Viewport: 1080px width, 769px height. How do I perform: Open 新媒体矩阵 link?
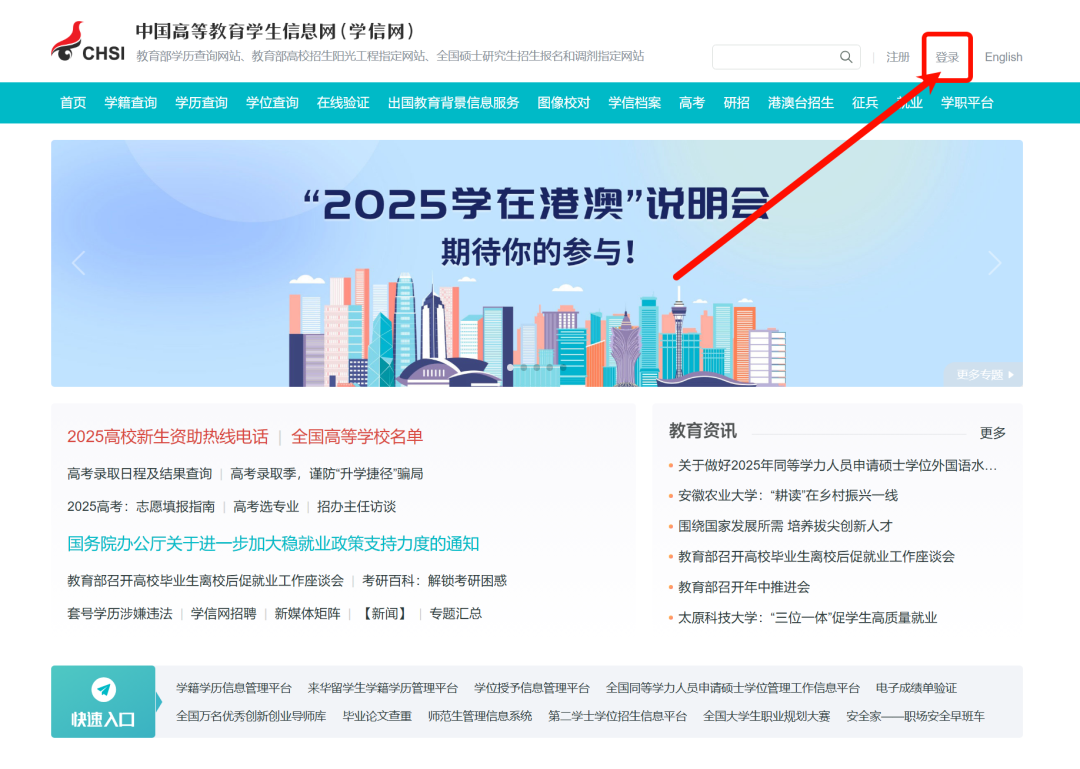point(307,614)
